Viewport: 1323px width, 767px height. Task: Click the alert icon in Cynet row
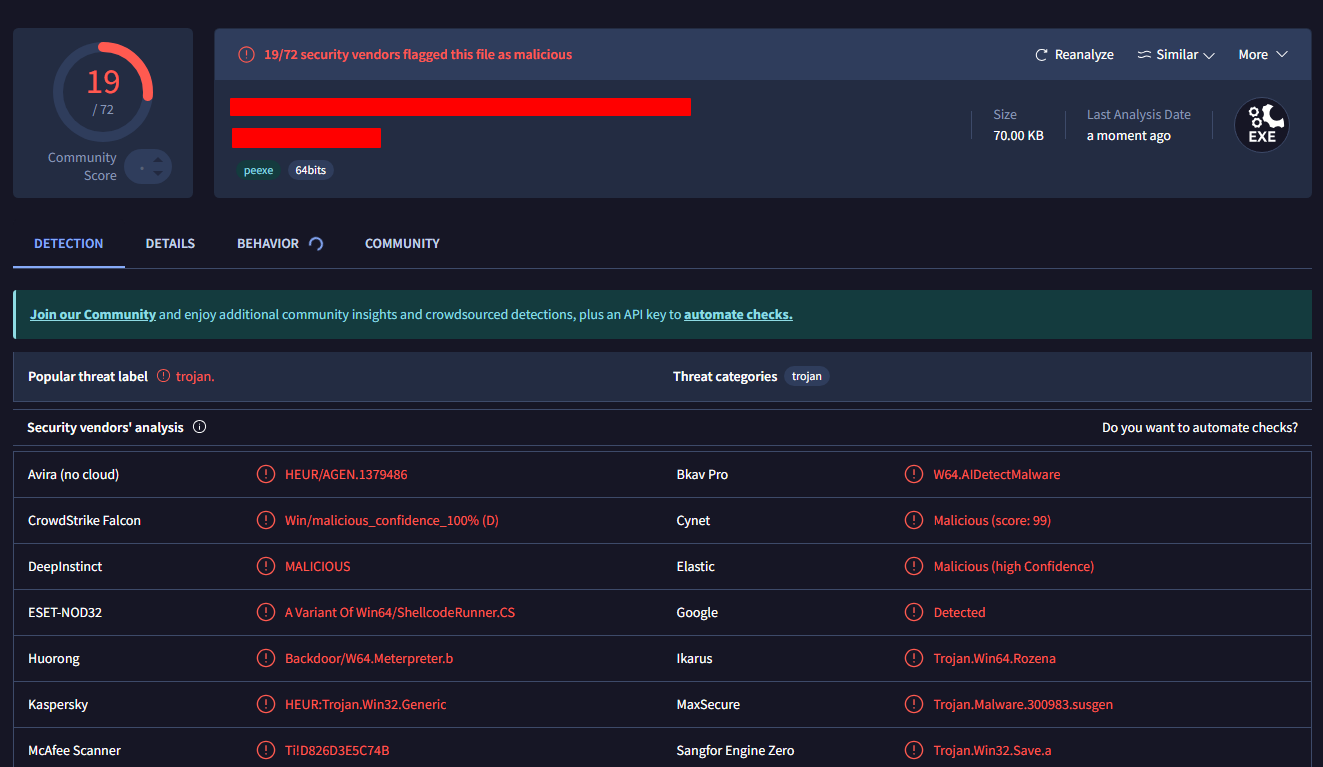(914, 520)
